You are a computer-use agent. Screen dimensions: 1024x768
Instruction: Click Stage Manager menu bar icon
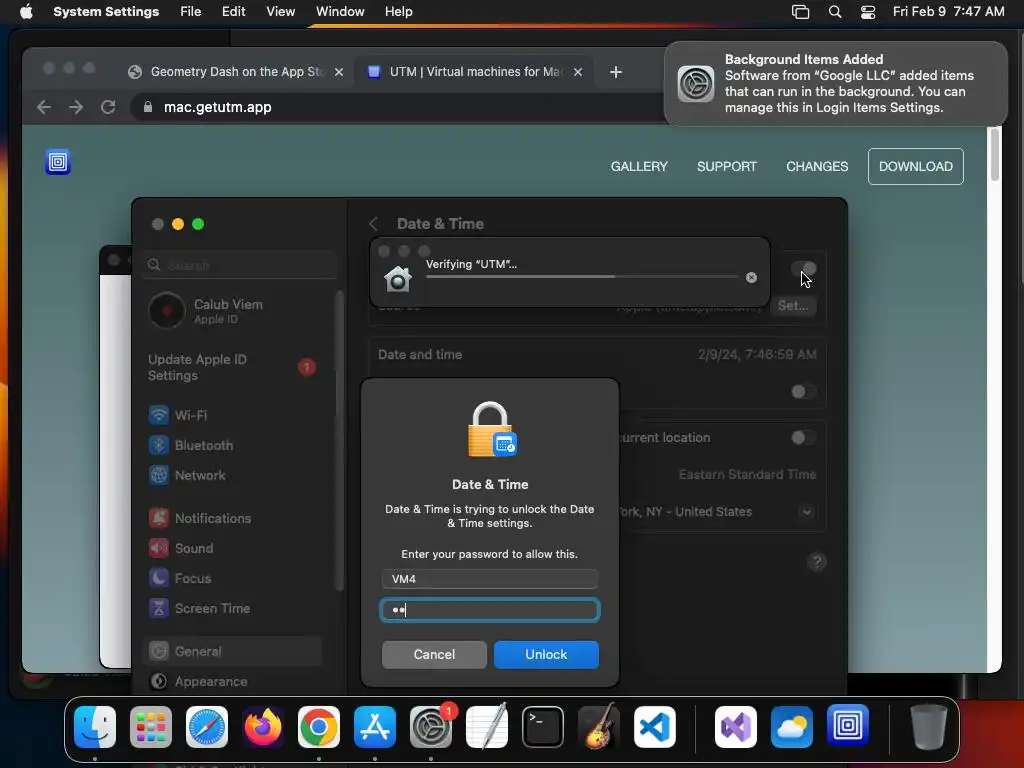[x=801, y=12]
